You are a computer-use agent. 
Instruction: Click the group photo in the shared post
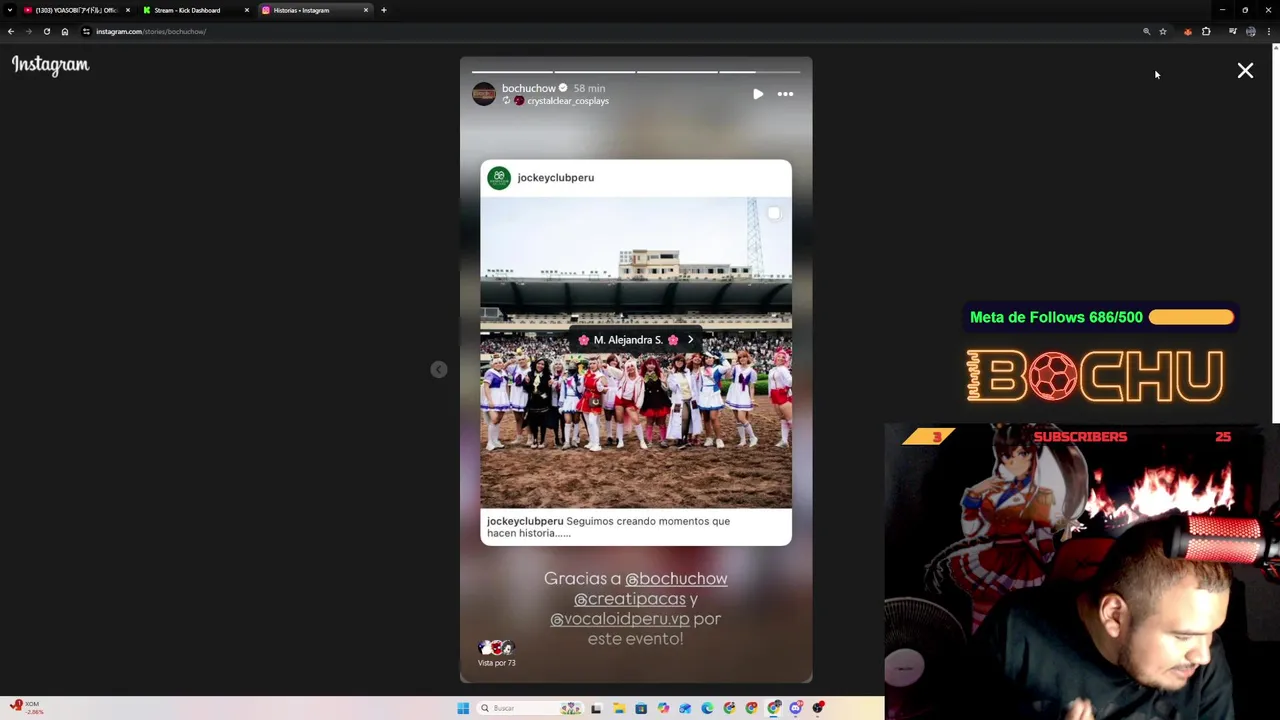(x=636, y=353)
